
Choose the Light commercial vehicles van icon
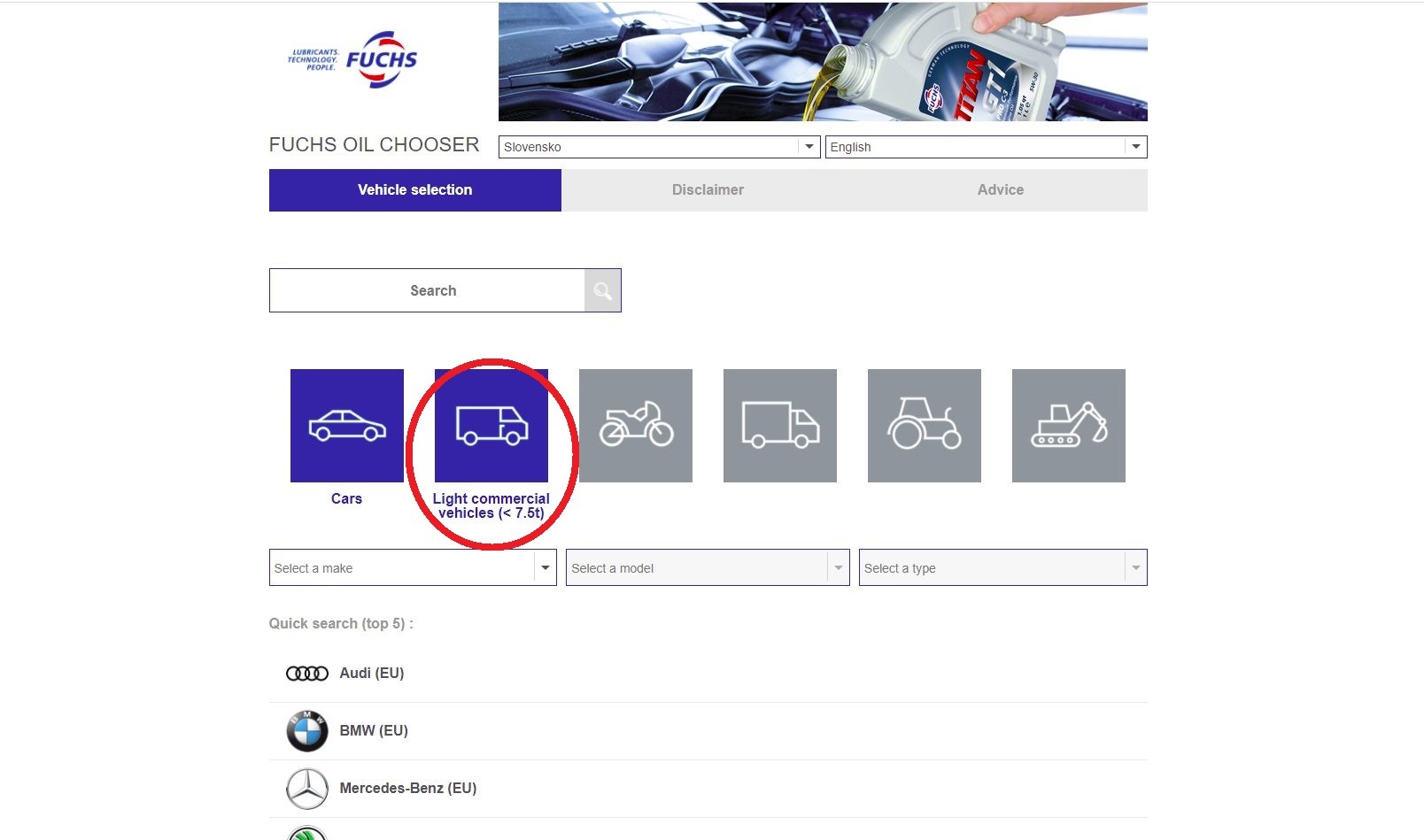tap(491, 426)
